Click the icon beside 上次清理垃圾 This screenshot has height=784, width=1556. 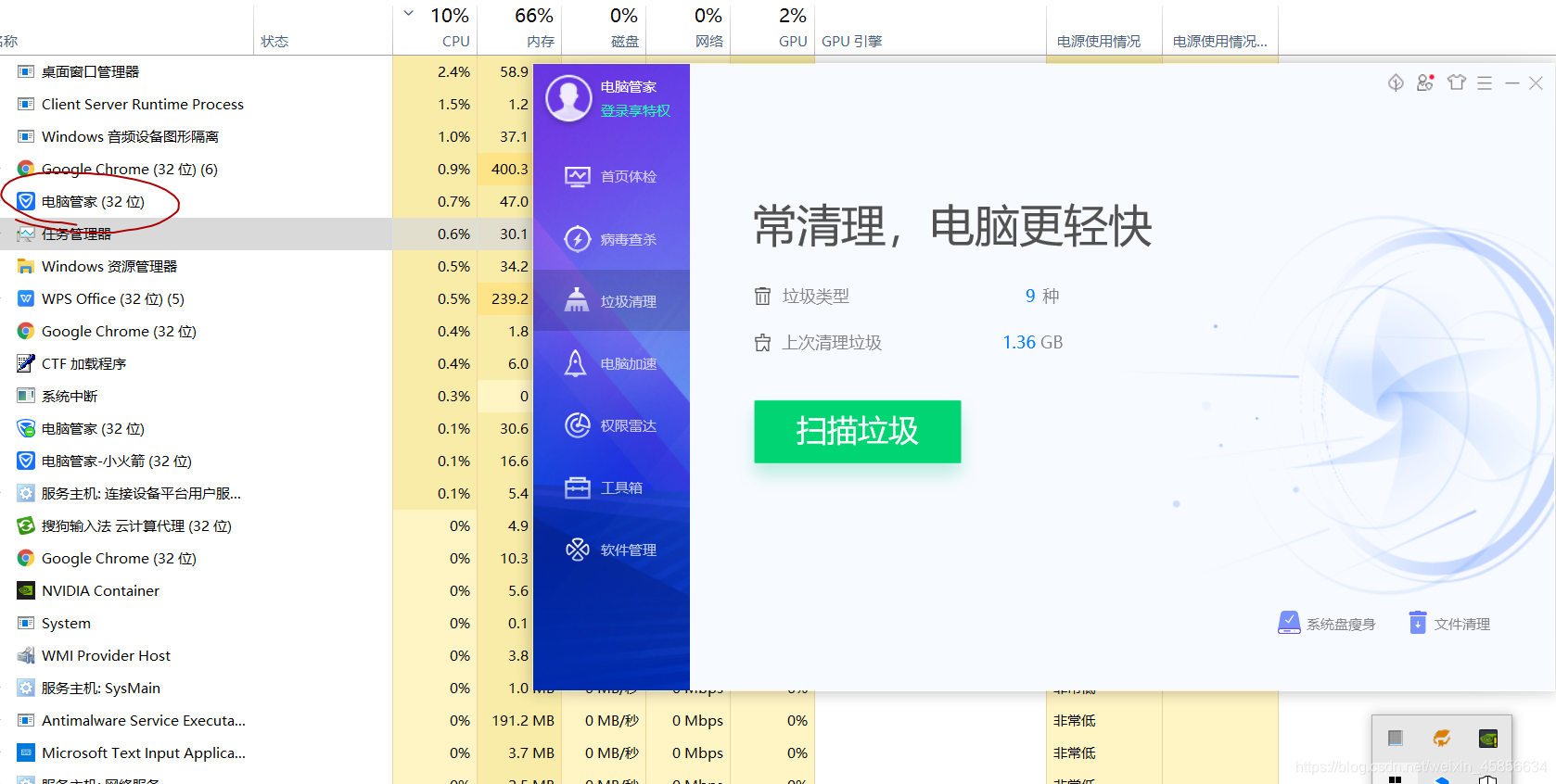762,343
